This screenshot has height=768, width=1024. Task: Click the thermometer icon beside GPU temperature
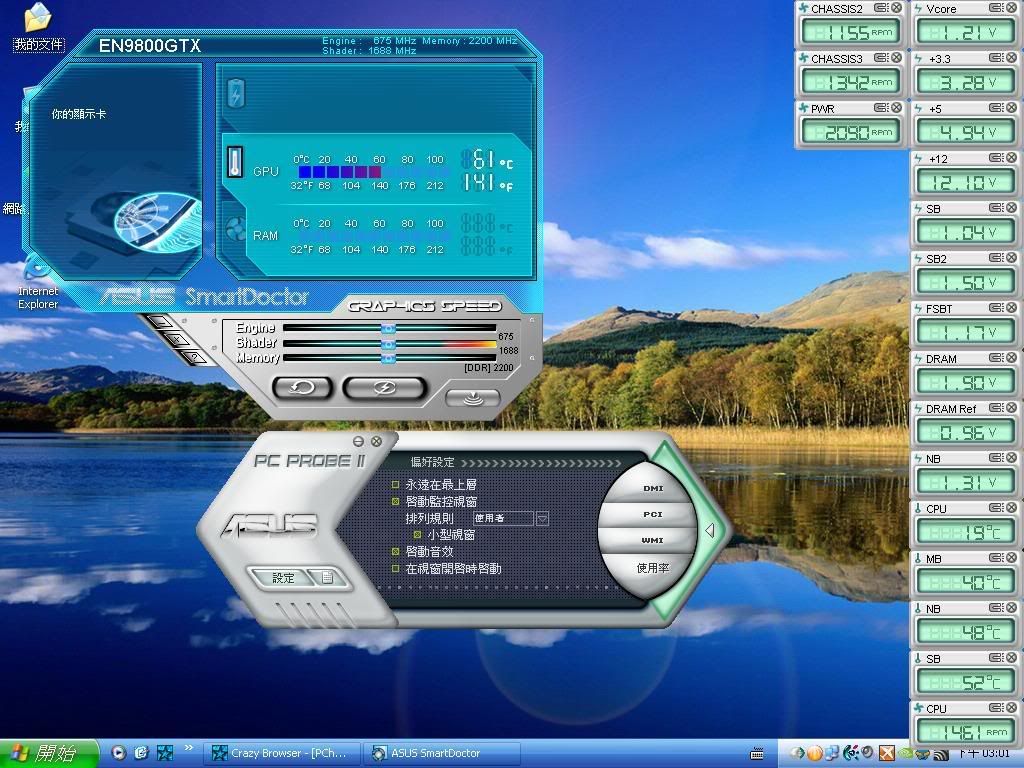[235, 161]
